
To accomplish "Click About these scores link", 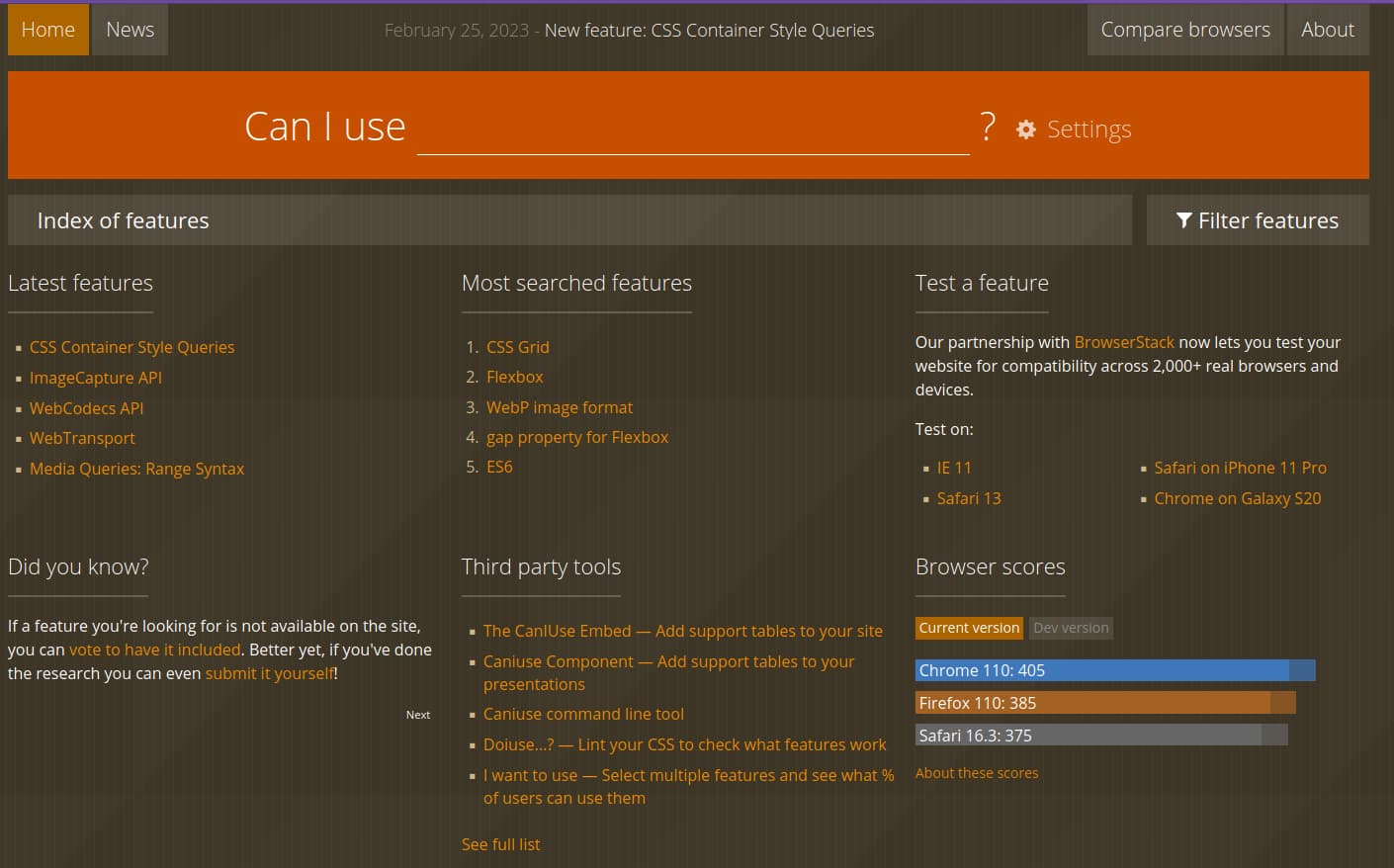I will (x=976, y=773).
